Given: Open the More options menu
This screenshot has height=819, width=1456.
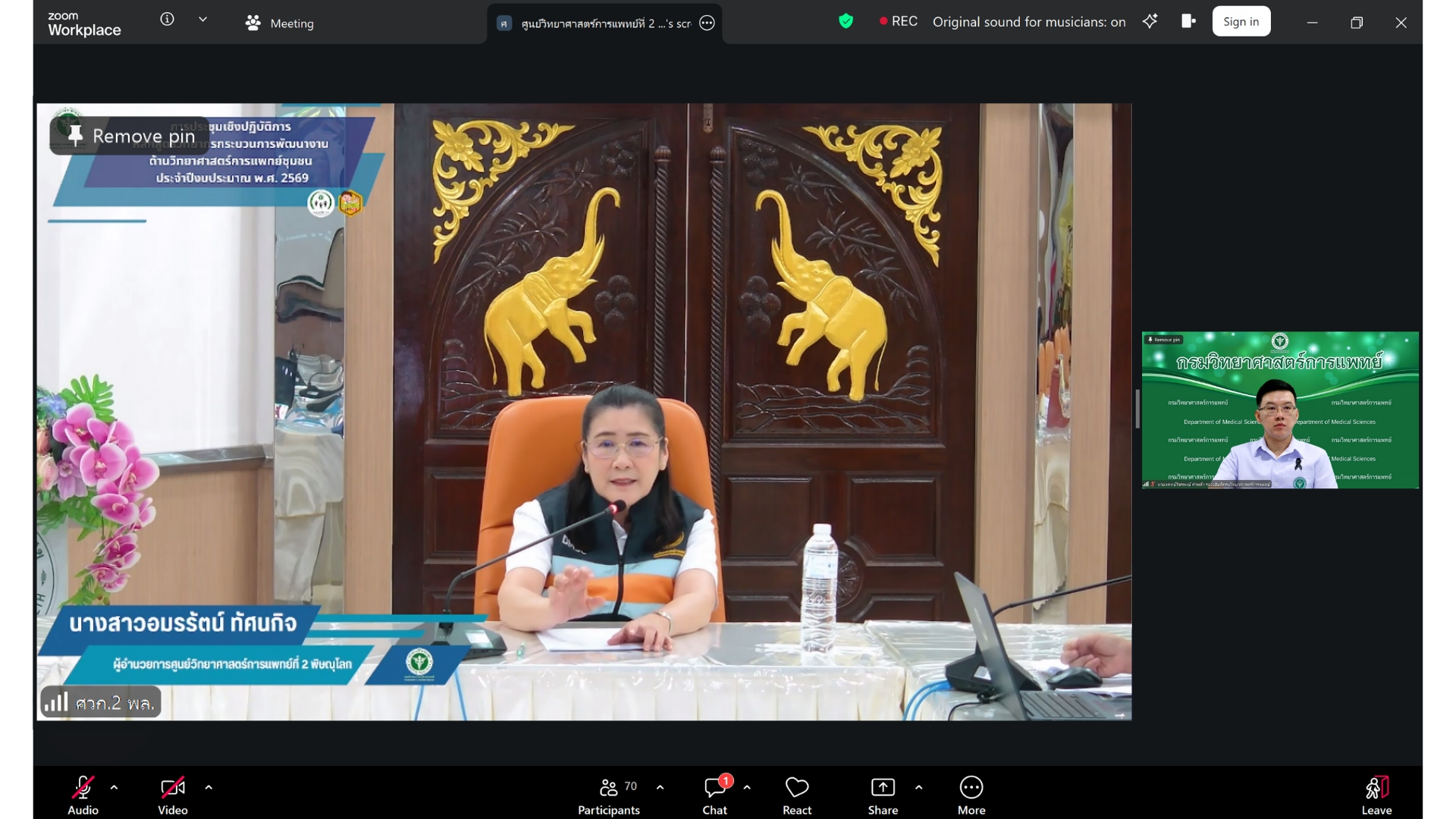Looking at the screenshot, I should pyautogui.click(x=971, y=789).
